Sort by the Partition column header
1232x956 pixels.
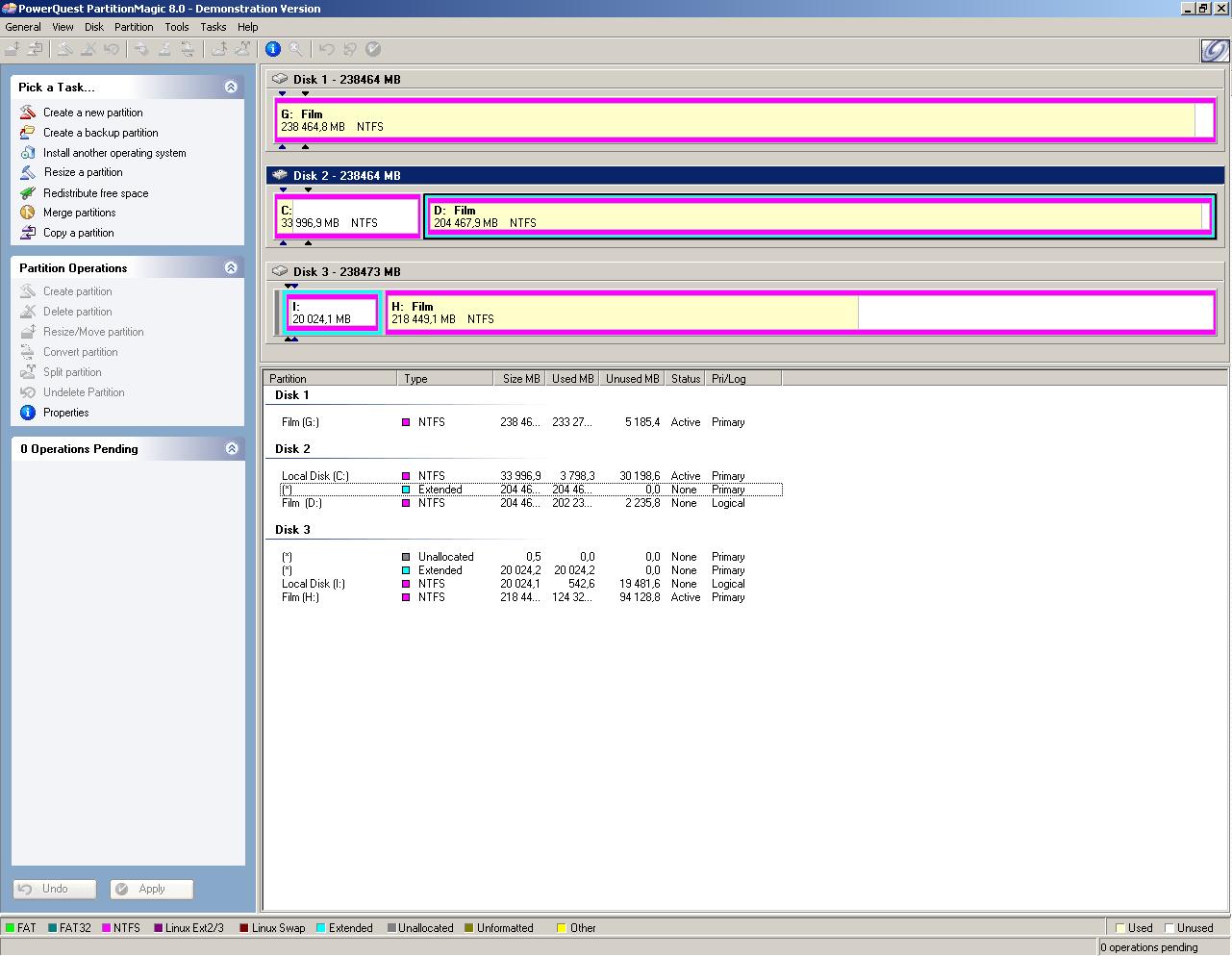coord(330,378)
